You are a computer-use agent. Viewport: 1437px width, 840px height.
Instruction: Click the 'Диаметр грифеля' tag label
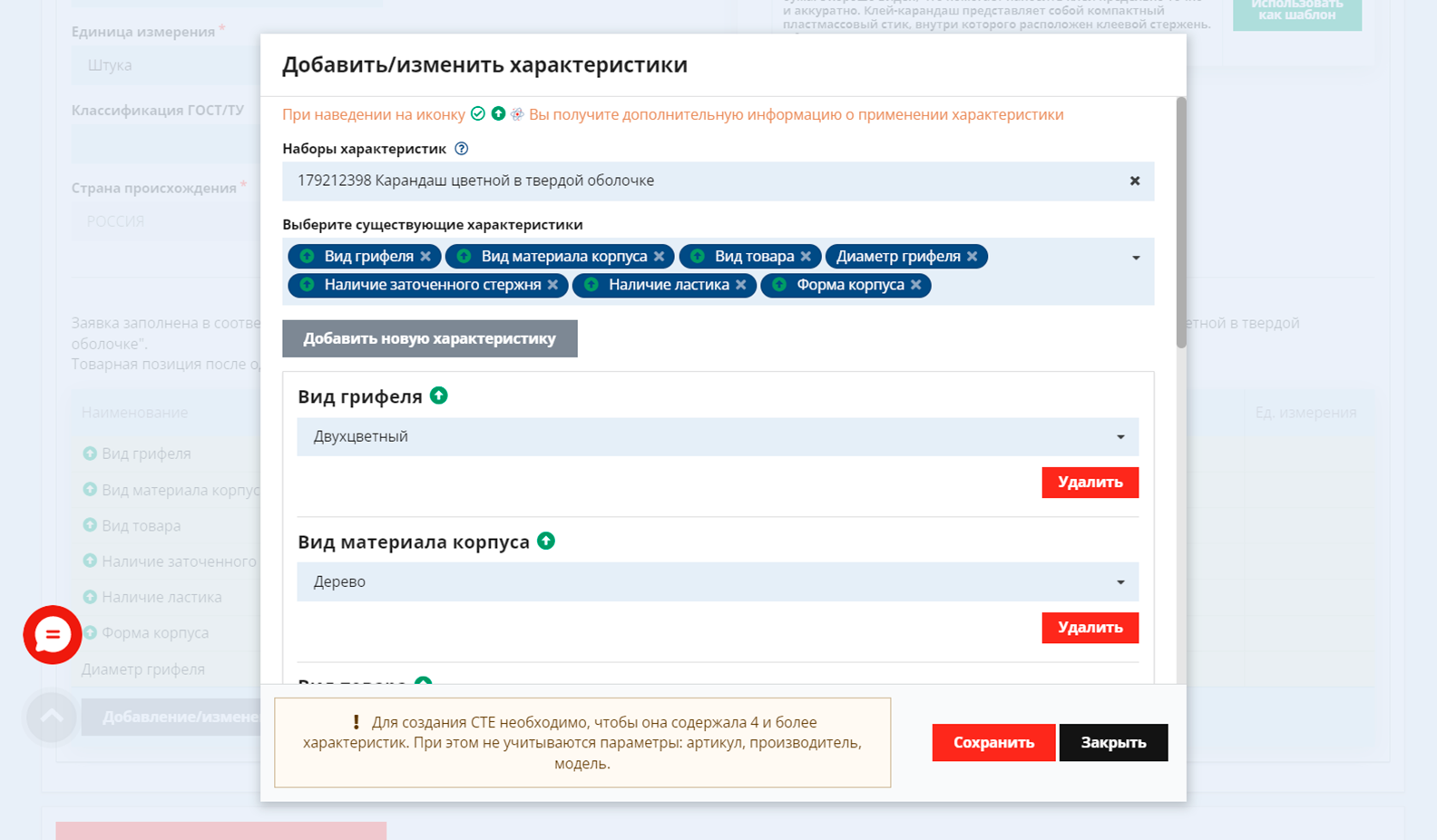(x=898, y=257)
